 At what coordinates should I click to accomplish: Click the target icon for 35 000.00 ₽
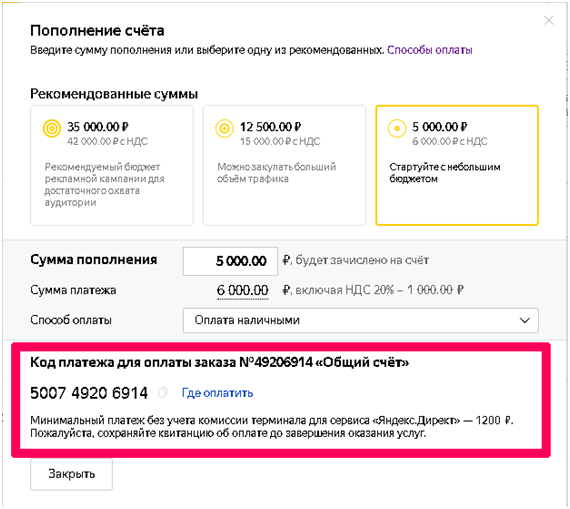coord(52,128)
